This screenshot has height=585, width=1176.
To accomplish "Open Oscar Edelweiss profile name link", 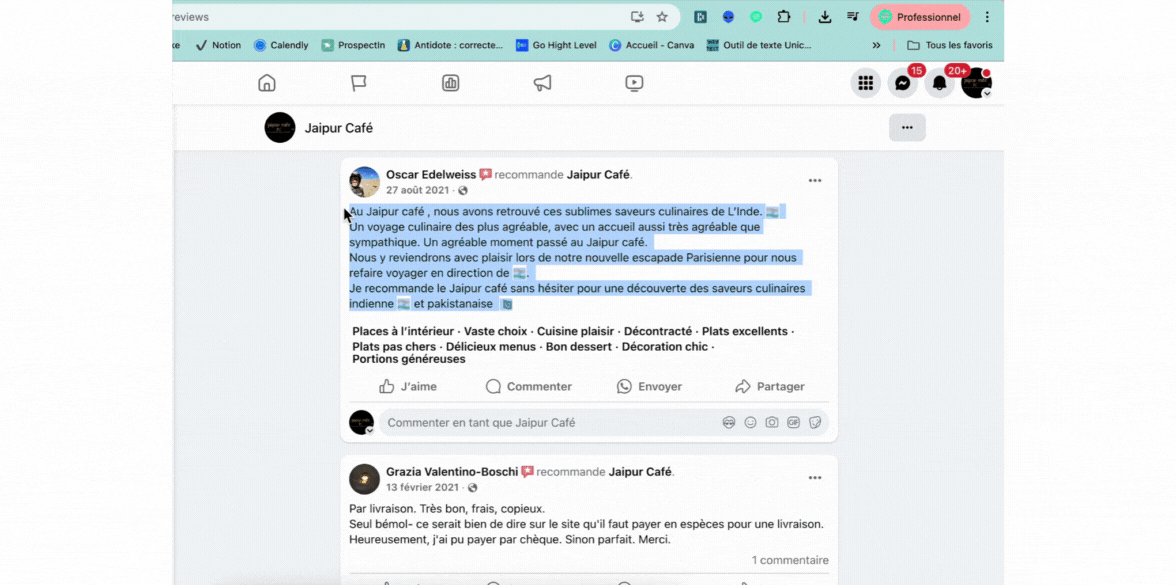I will 430,175.
